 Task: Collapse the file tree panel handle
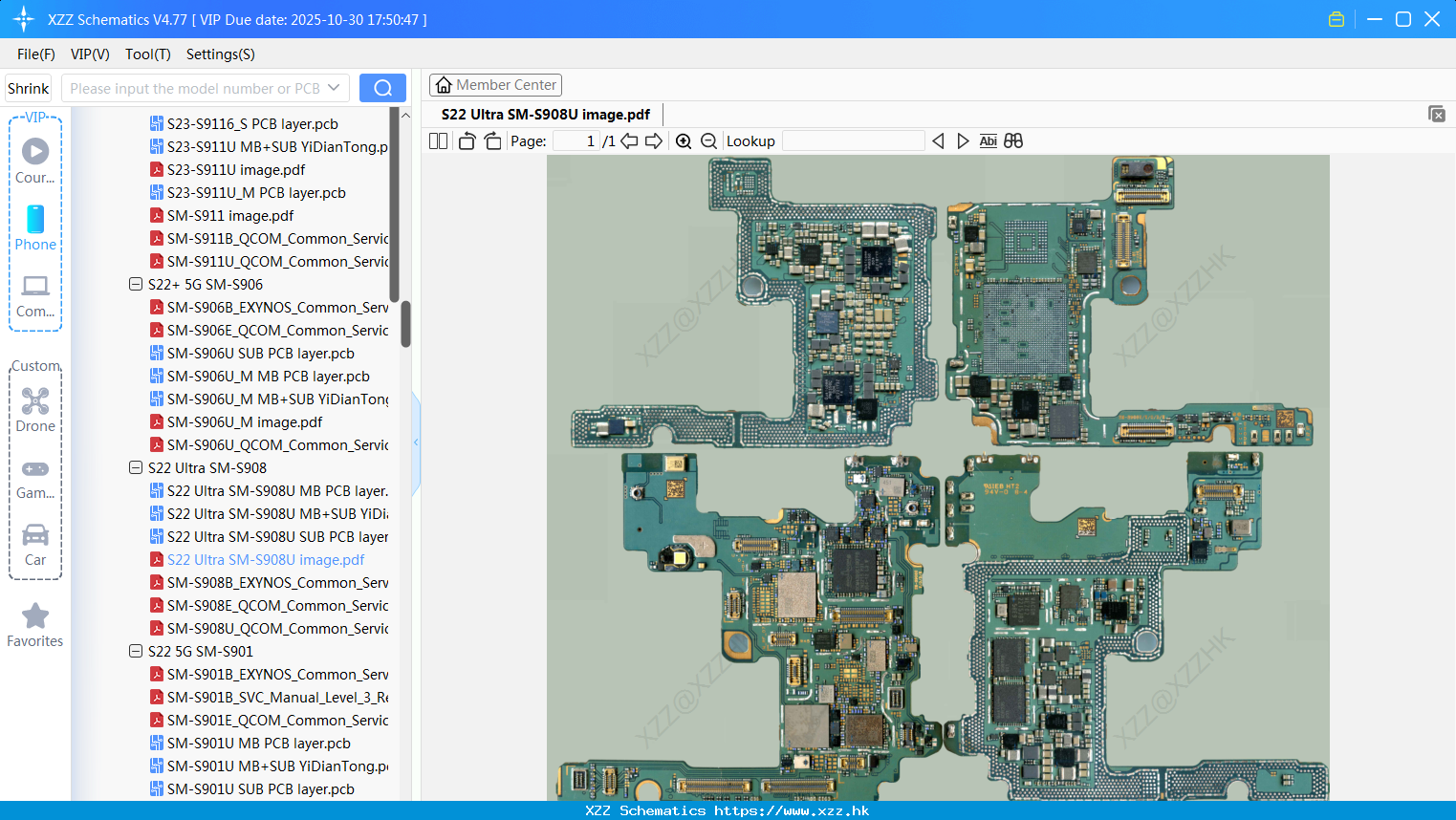(416, 442)
